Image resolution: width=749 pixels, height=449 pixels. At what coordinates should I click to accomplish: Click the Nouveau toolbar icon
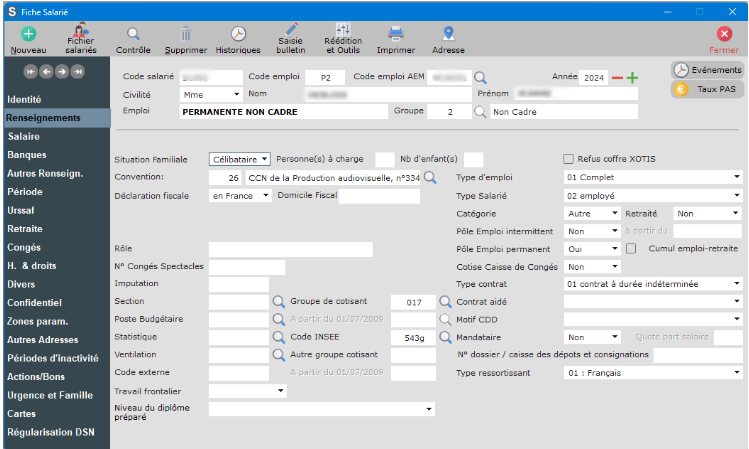point(27,35)
